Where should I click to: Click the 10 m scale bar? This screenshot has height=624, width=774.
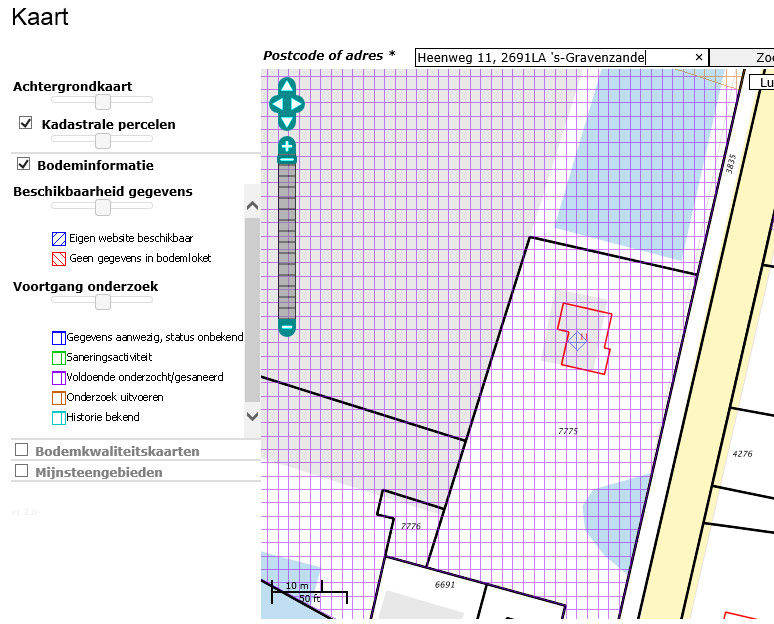[x=297, y=586]
